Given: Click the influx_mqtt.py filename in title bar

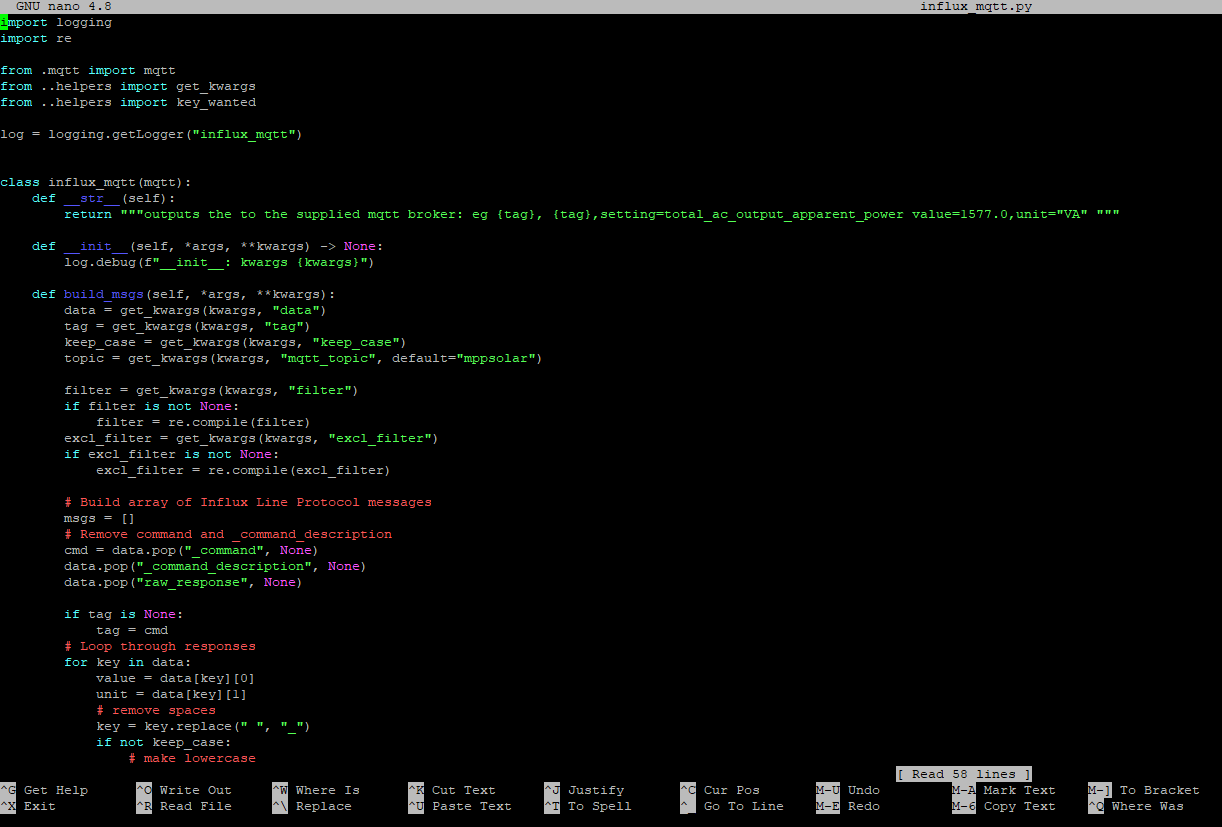Looking at the screenshot, I should coord(976,7).
